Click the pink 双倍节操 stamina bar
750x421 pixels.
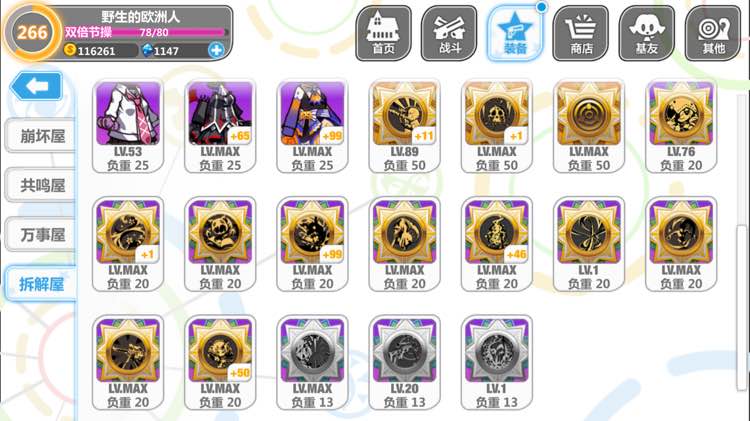[145, 32]
